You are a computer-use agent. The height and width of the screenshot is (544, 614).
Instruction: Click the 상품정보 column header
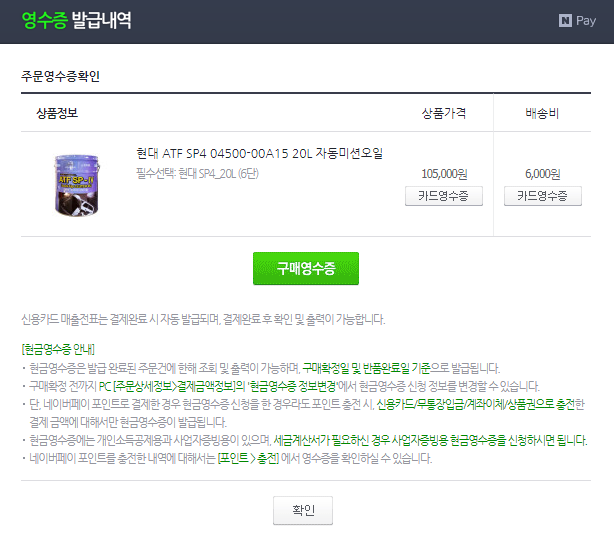tap(57, 113)
